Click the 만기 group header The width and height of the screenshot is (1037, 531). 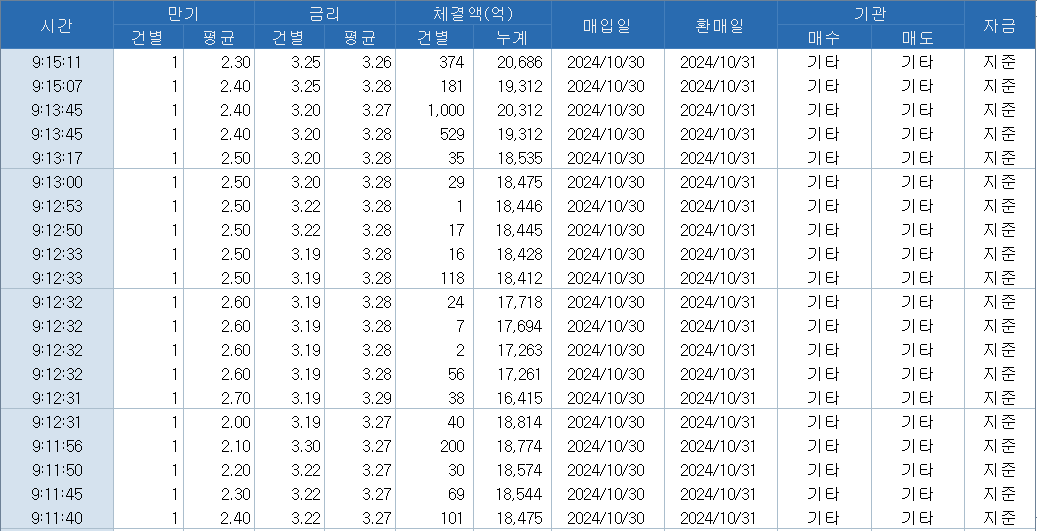pos(183,13)
